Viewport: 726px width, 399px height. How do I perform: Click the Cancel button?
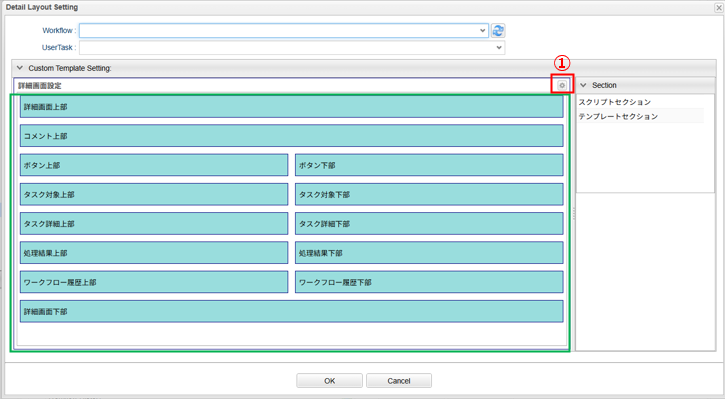[399, 381]
